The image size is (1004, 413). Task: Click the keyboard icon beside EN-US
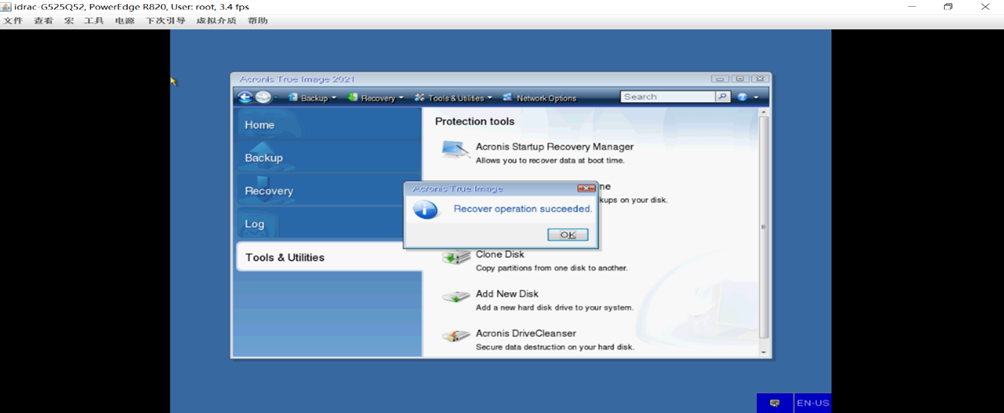tap(775, 403)
